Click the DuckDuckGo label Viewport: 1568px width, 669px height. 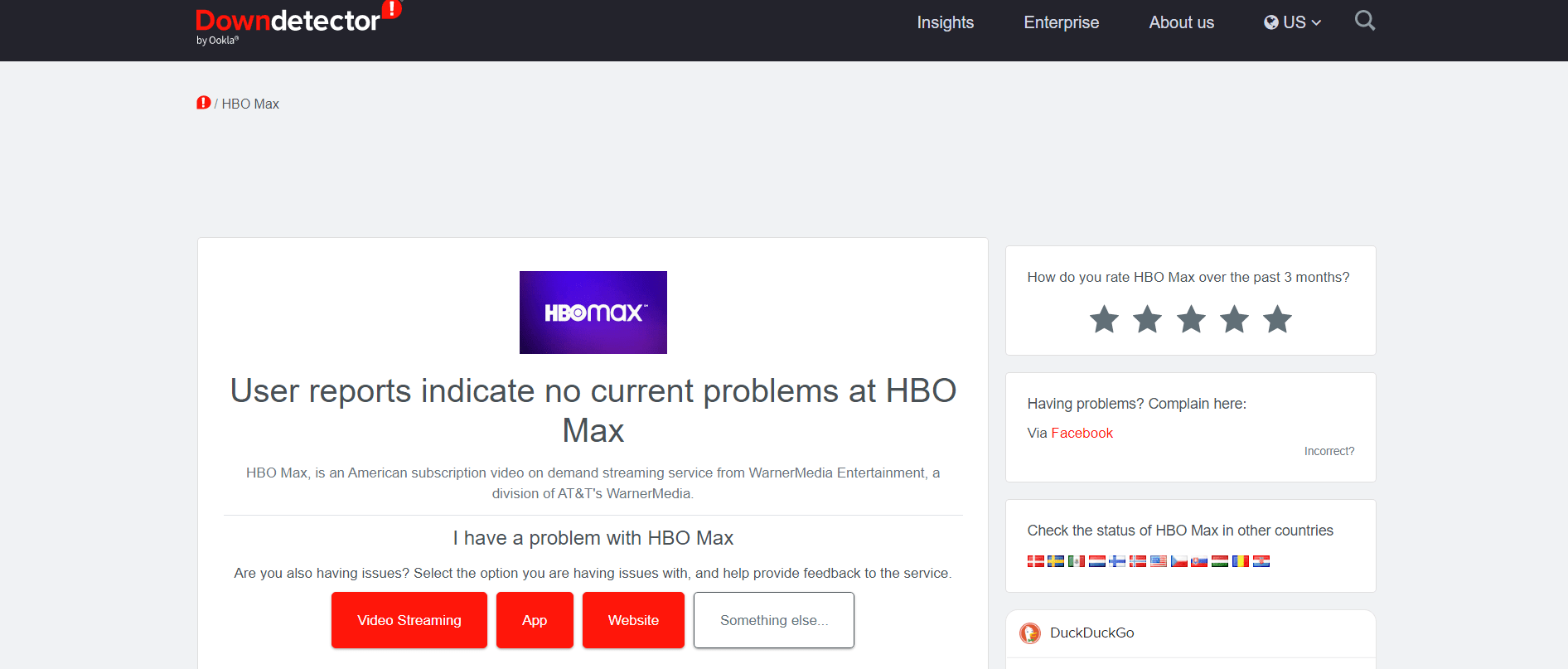tap(1092, 633)
